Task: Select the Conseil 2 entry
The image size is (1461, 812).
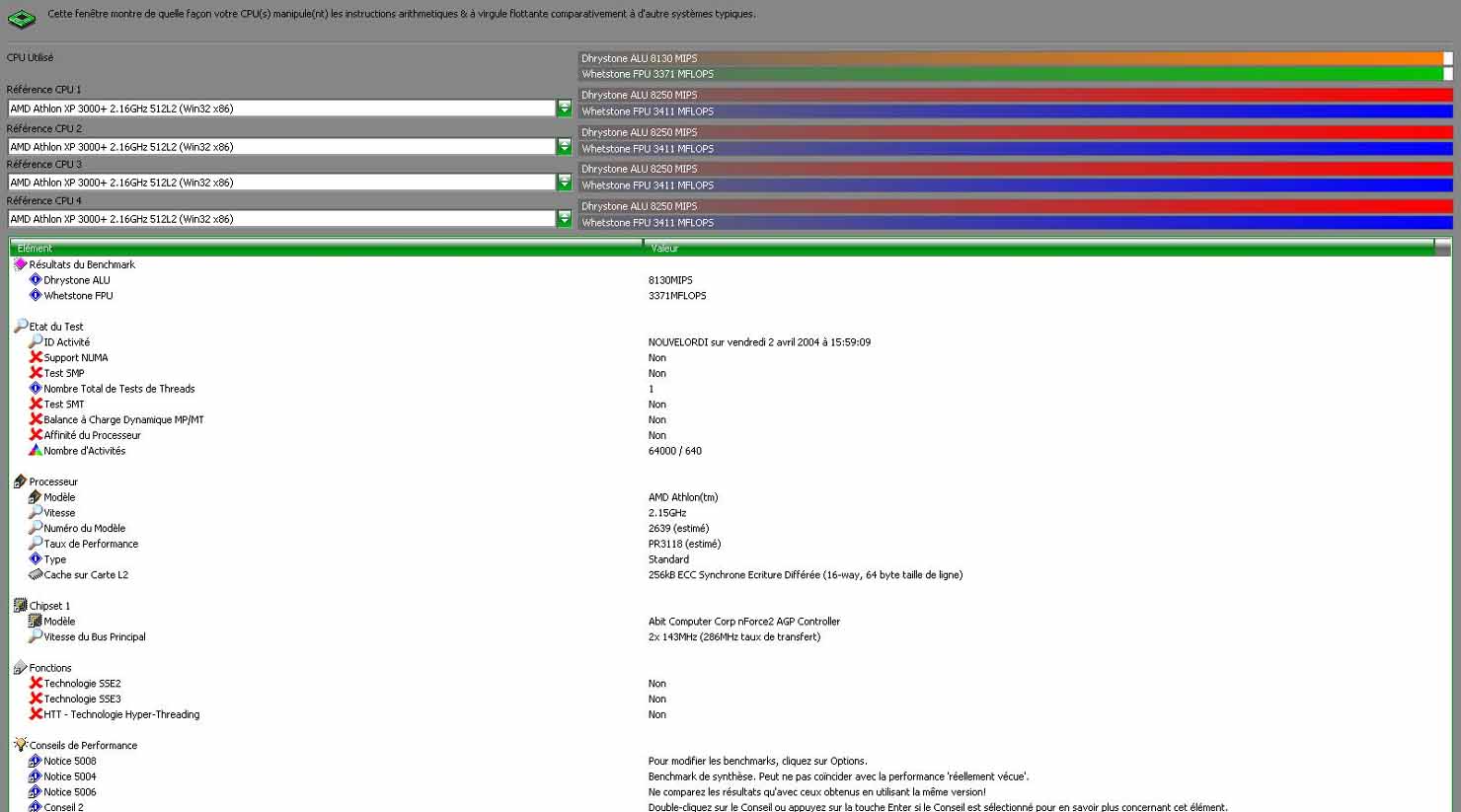Action: pos(63,807)
